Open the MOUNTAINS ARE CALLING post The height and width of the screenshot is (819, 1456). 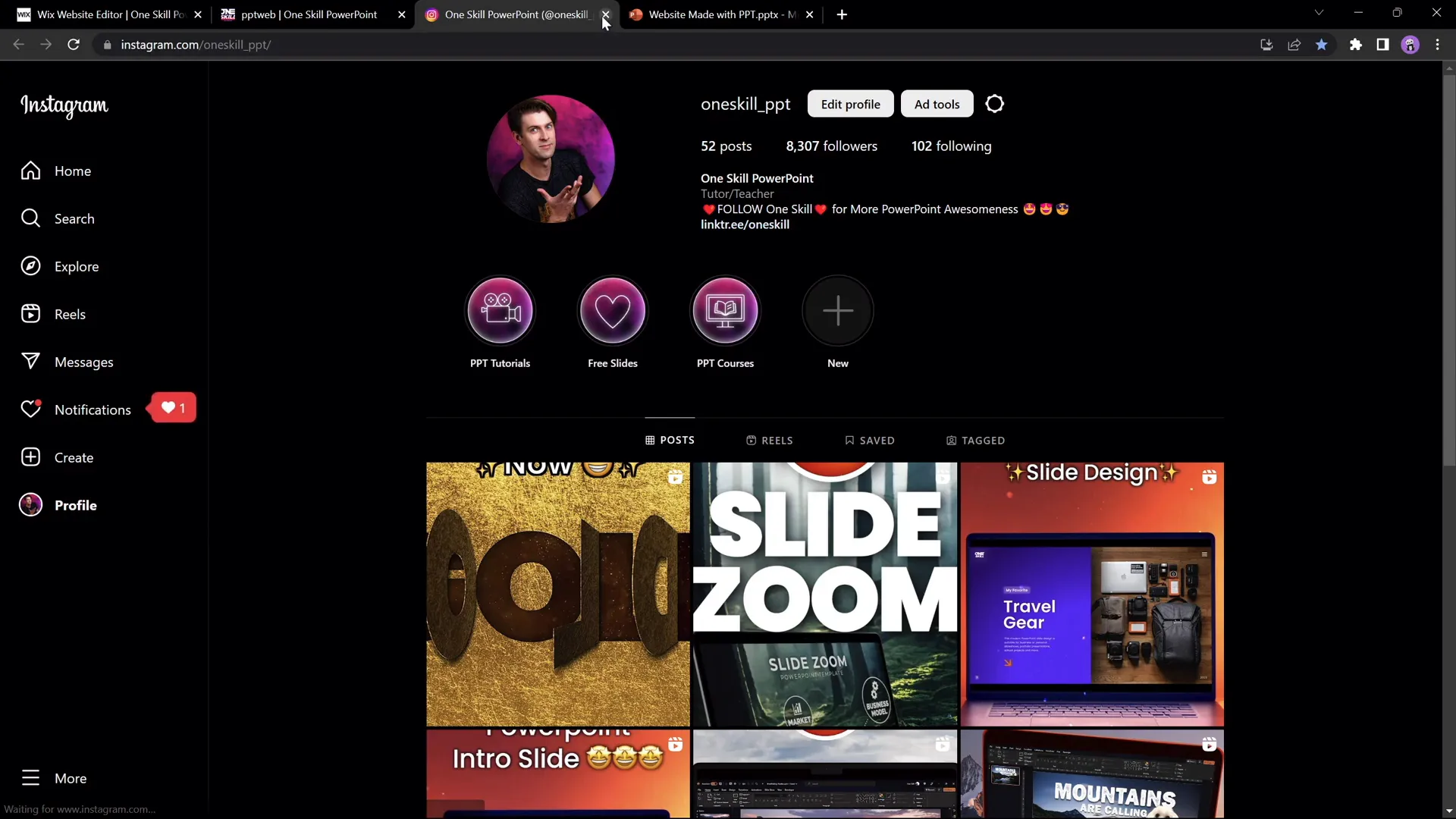[x=1092, y=774]
